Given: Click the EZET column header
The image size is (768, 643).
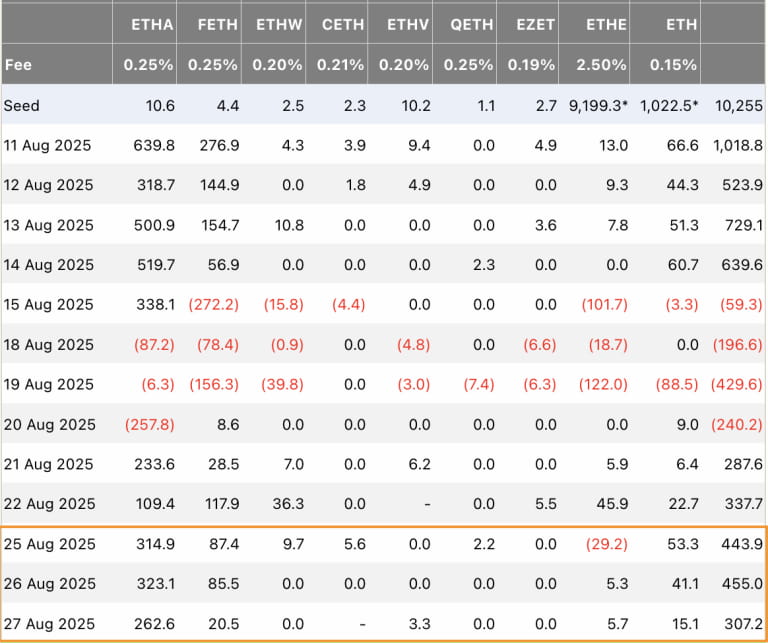Looking at the screenshot, I should [x=535, y=25].
